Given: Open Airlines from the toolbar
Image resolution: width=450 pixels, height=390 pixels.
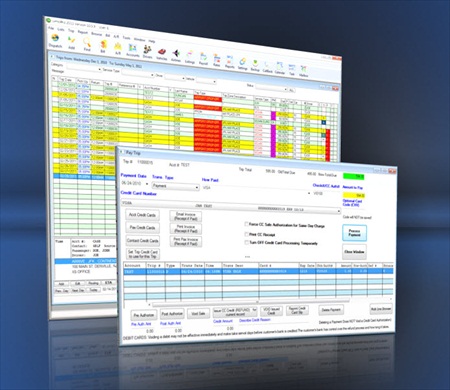Looking at the screenshot, I should tap(176, 55).
